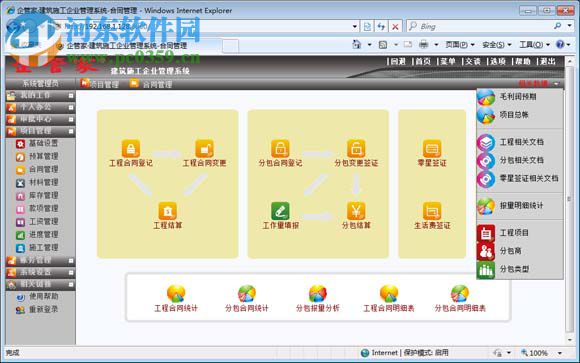Click 交谈 in top navigation
The image size is (580, 363).
click(473, 61)
